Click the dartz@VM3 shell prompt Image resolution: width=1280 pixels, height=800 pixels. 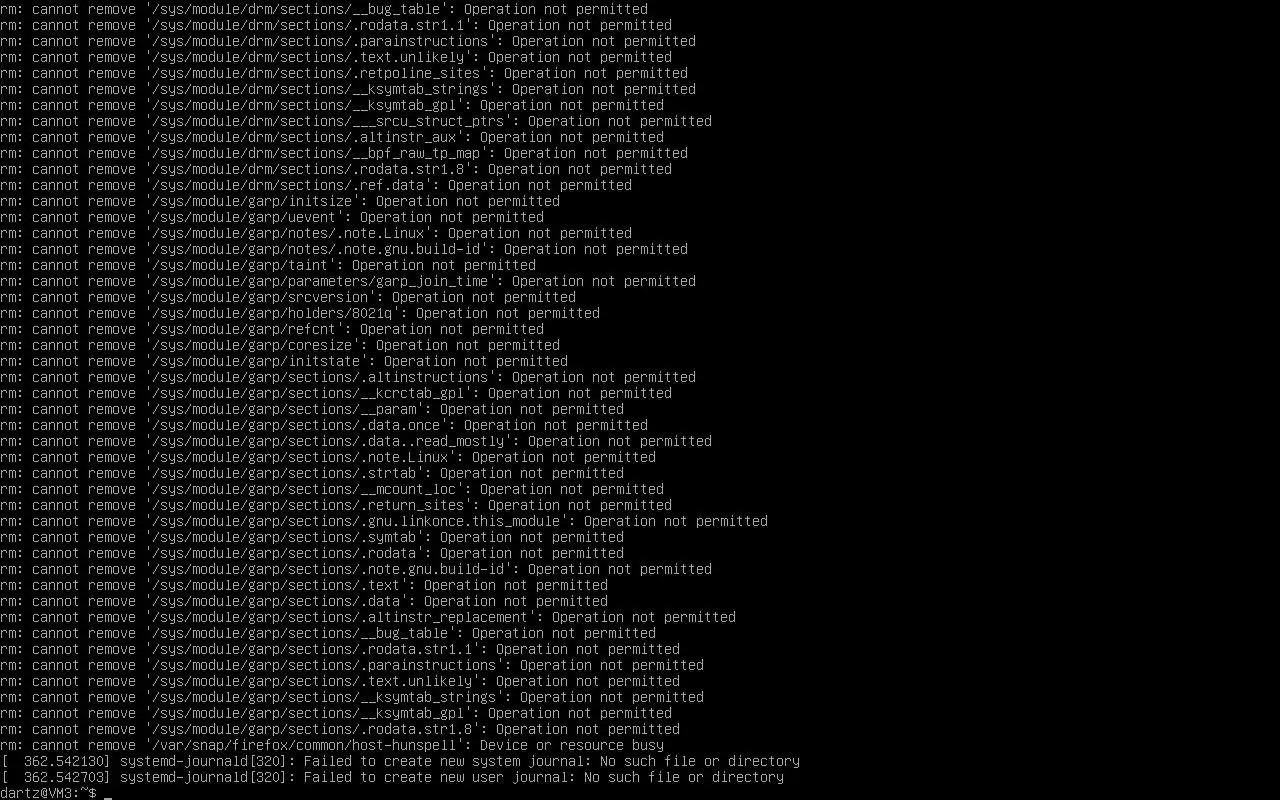tap(48, 793)
